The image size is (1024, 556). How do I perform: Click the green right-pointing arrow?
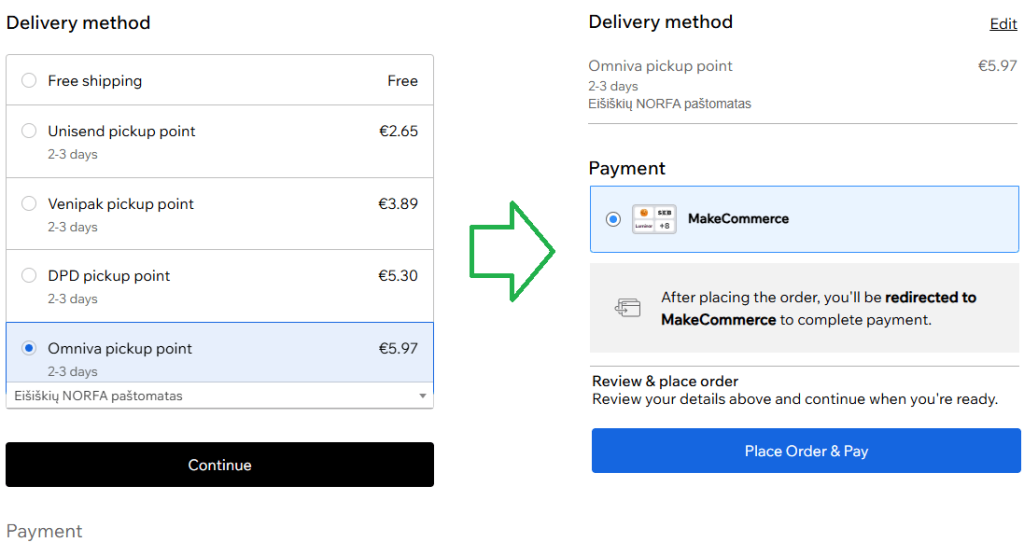click(x=511, y=251)
